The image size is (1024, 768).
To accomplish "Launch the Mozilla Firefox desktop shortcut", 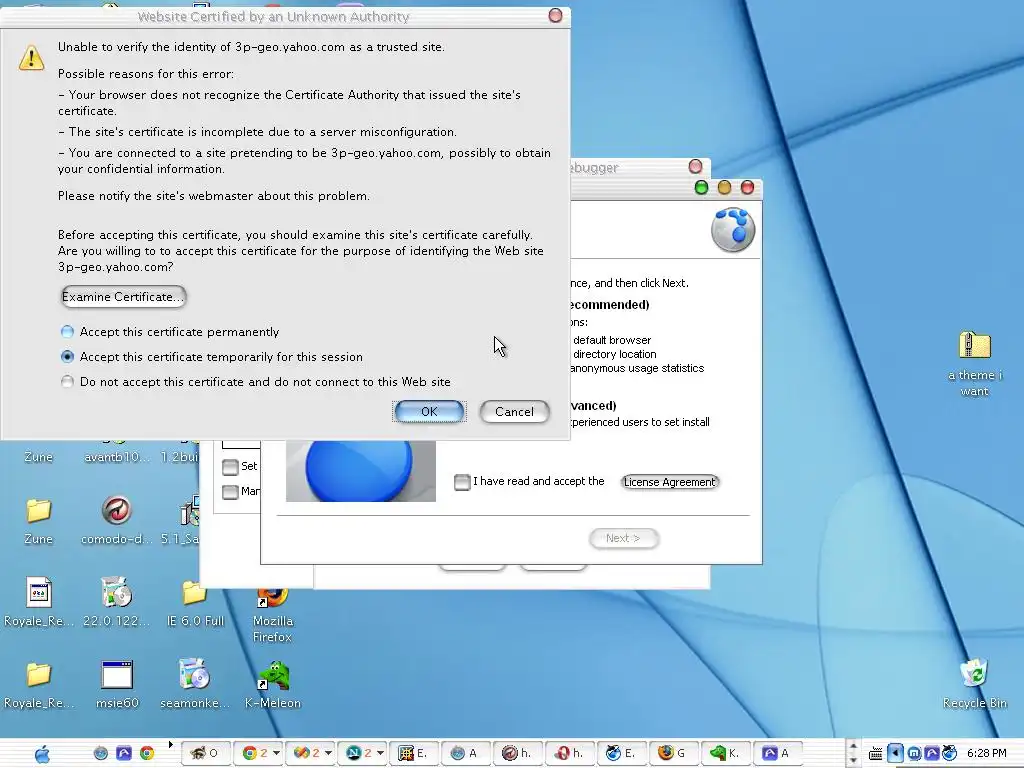I will coord(273,596).
